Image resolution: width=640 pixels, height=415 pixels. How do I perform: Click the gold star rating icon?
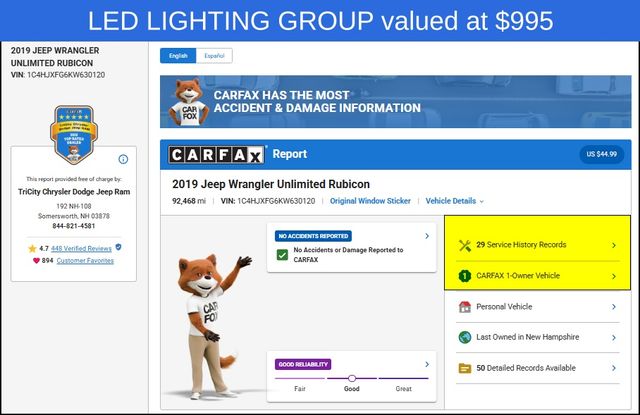32,249
